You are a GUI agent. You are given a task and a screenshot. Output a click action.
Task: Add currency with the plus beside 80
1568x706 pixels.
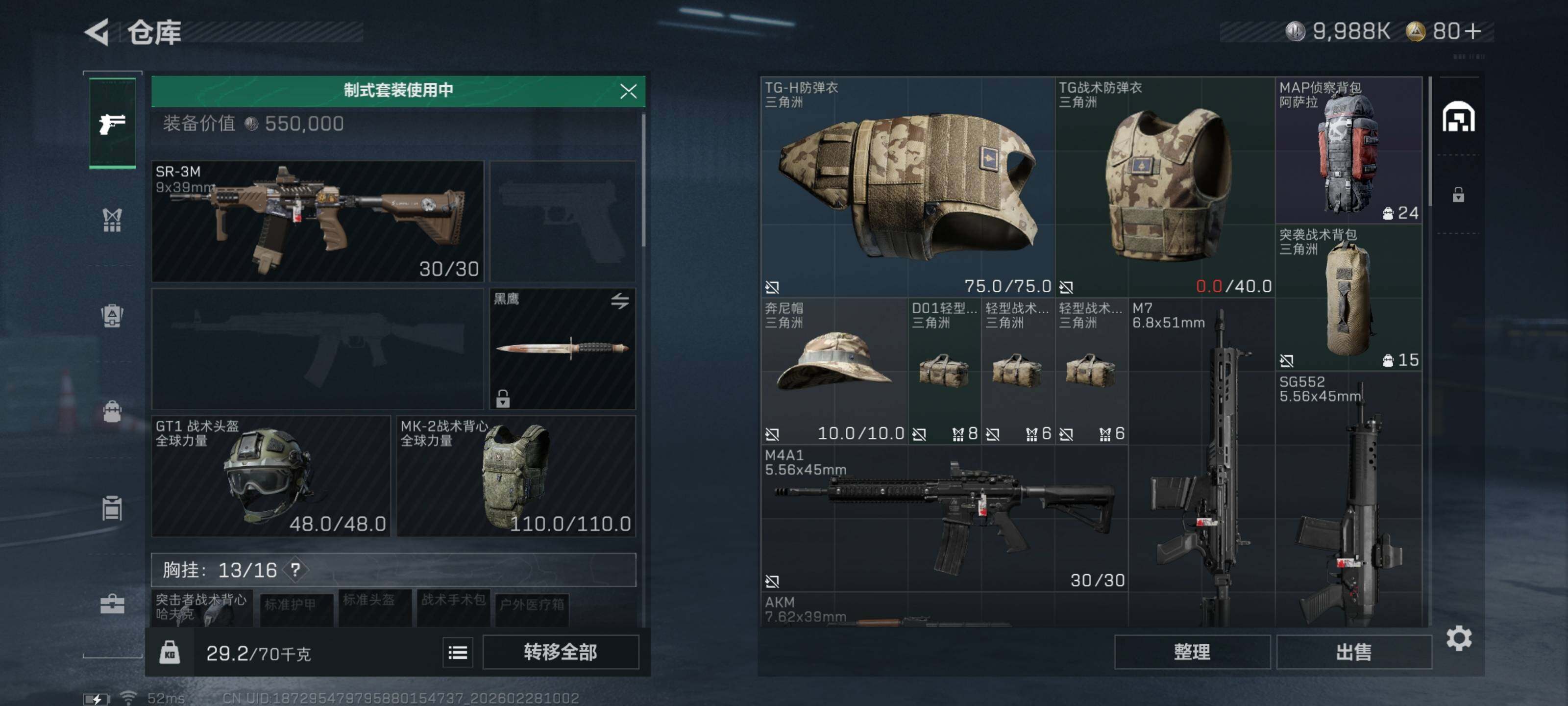click(x=1473, y=31)
